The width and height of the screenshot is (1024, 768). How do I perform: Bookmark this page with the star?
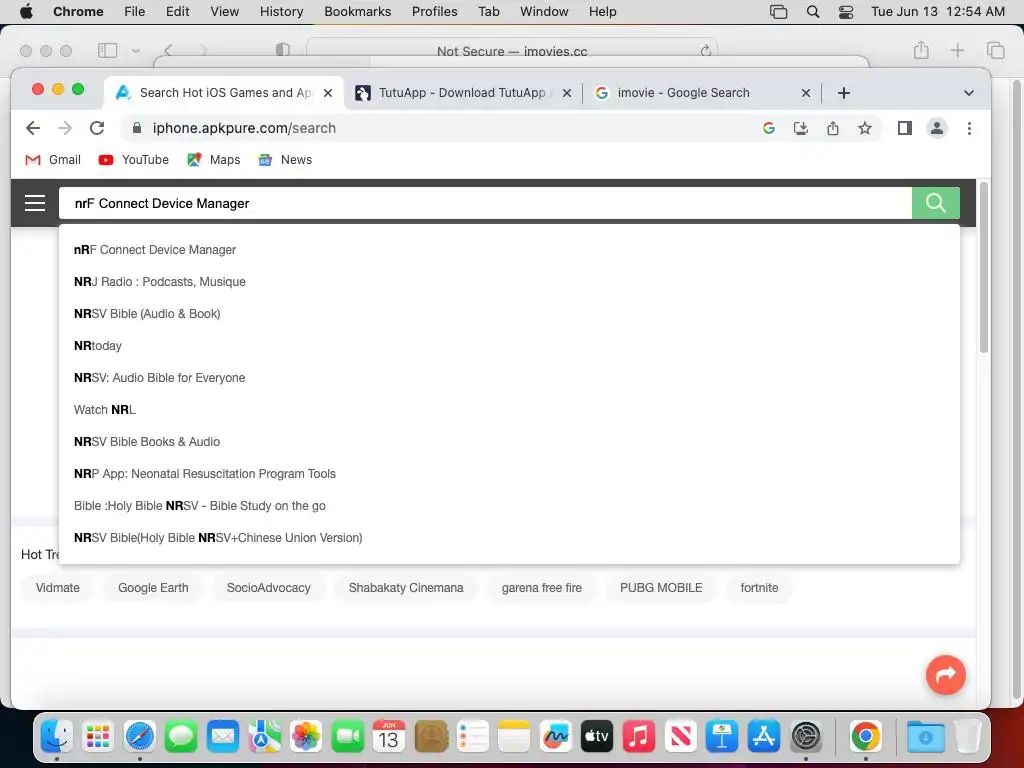point(865,128)
